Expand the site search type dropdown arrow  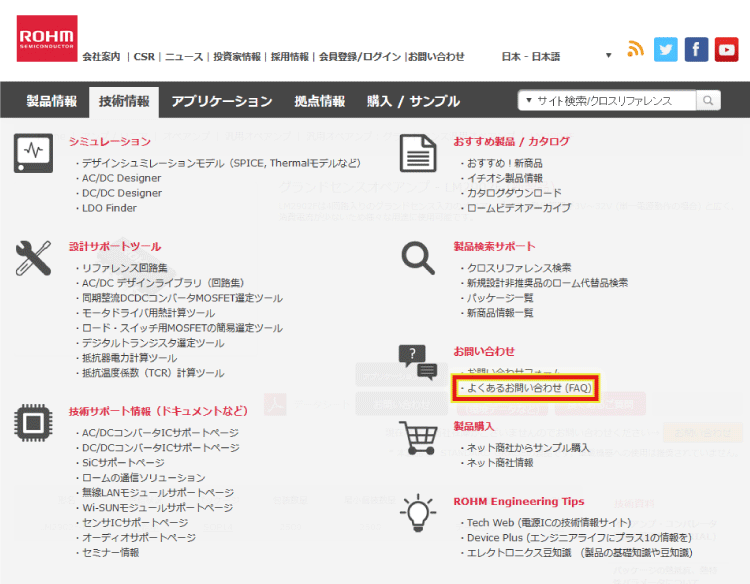coord(529,100)
